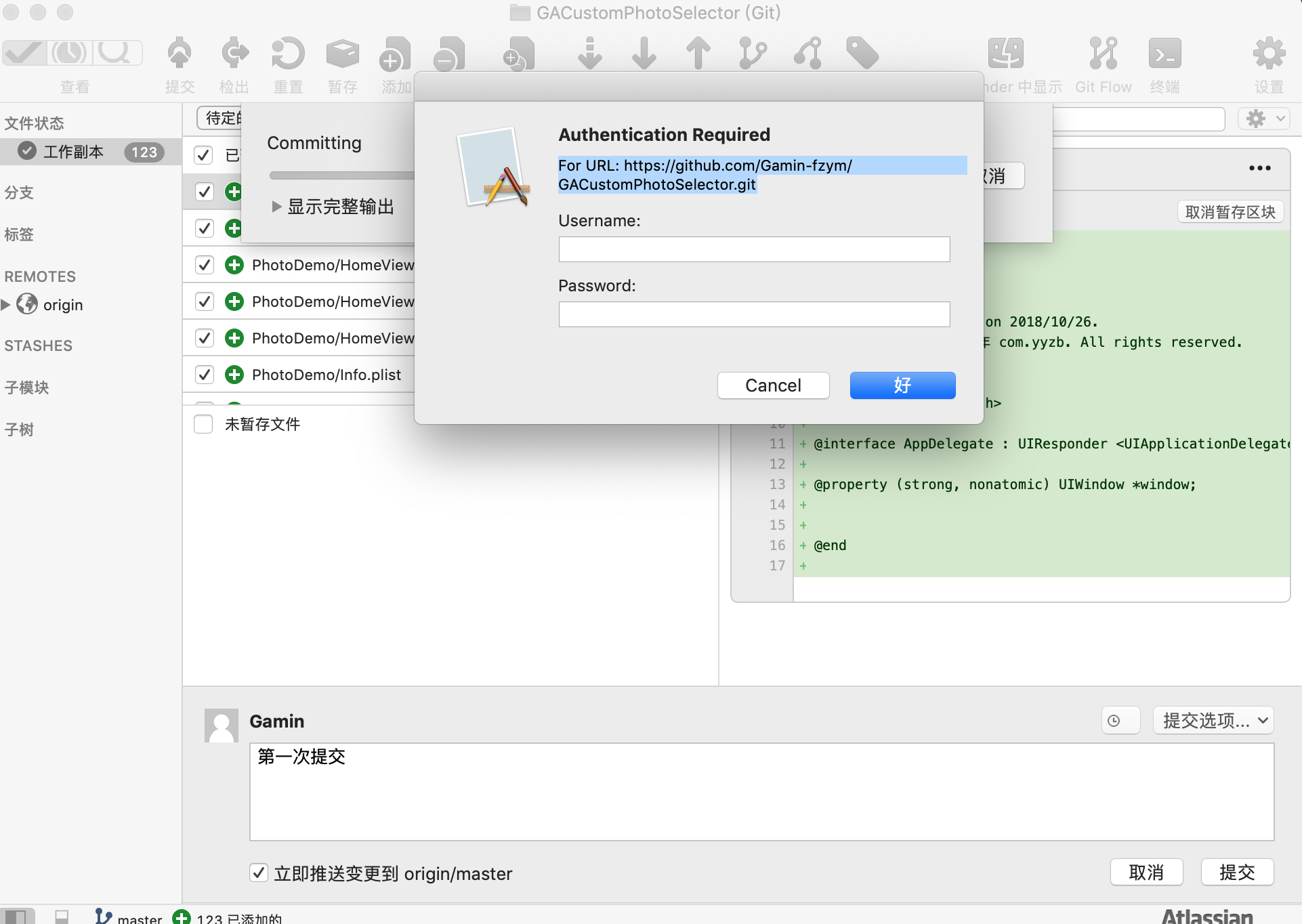Click the branch toolbar icon
1302x924 pixels.
pyautogui.click(x=753, y=54)
